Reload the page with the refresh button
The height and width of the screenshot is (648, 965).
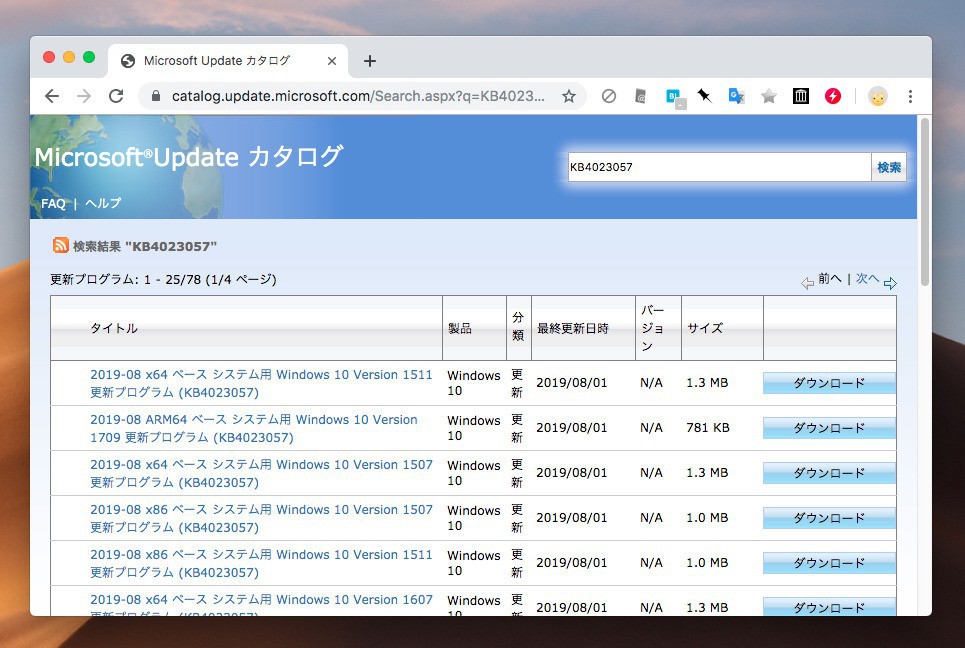116,96
